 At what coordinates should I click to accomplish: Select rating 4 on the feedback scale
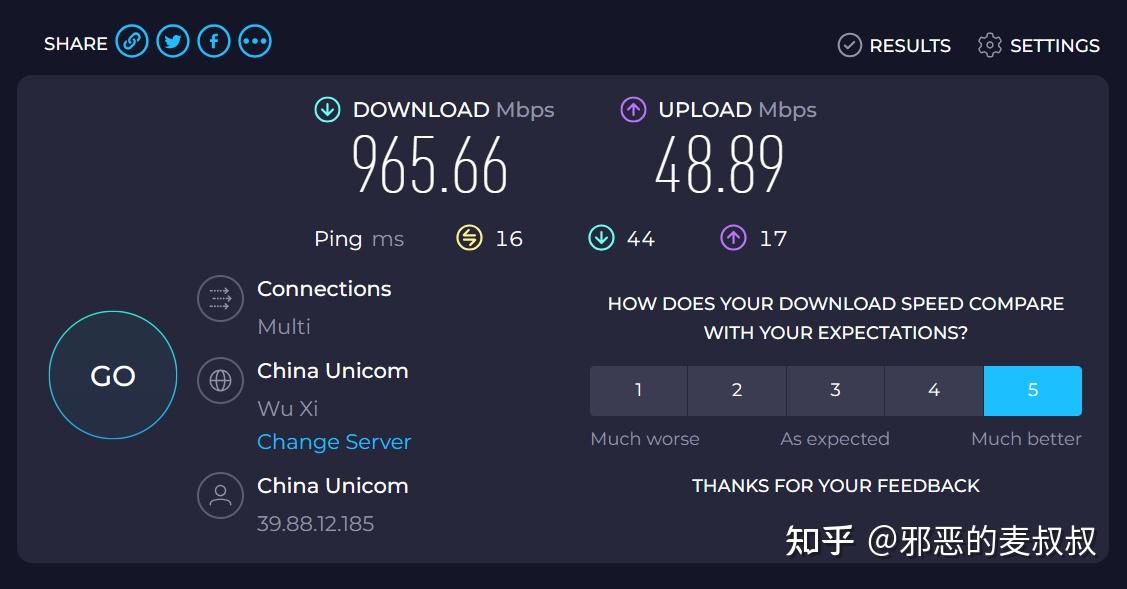coord(934,390)
